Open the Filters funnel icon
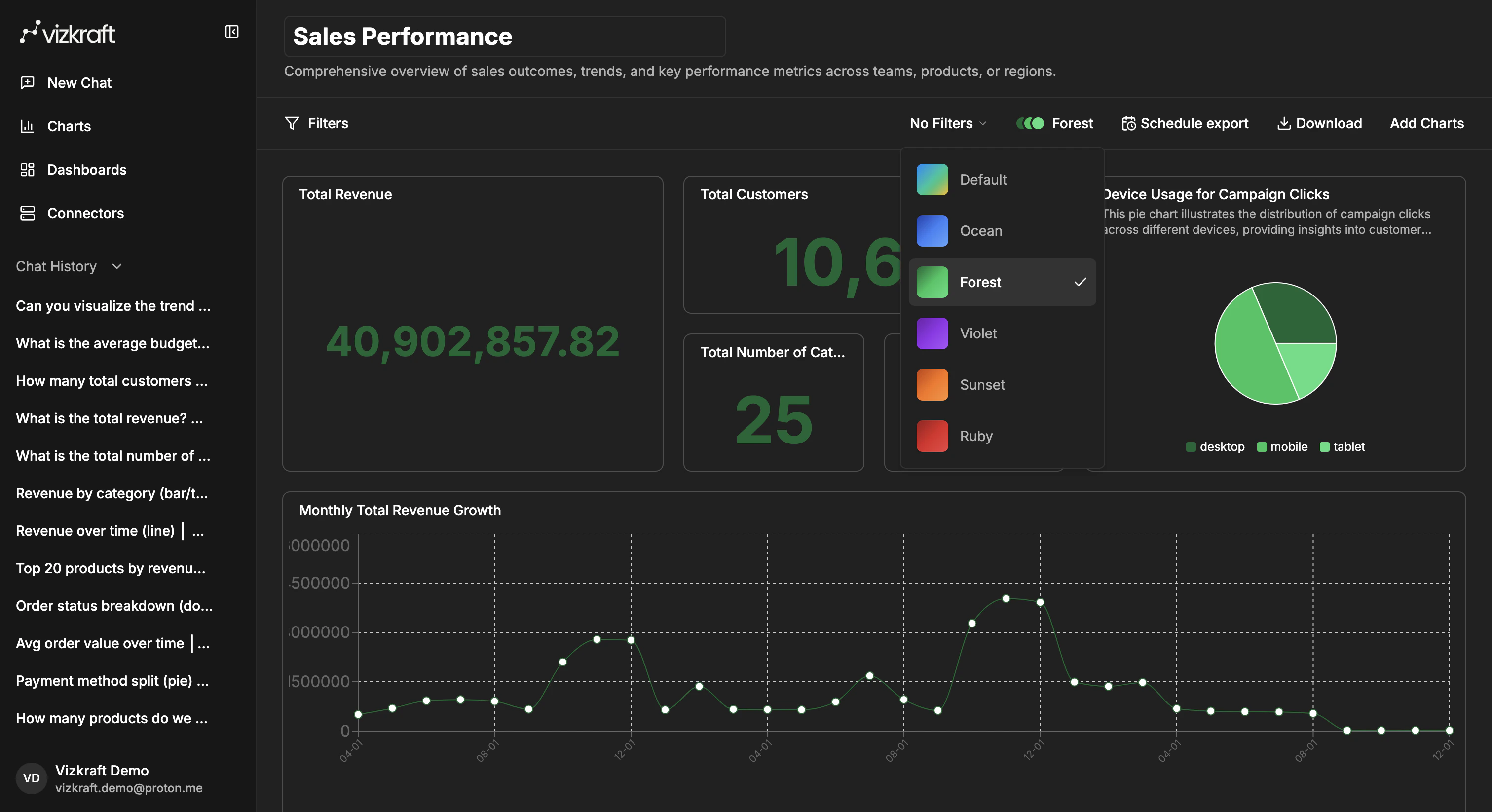Image resolution: width=1492 pixels, height=812 pixels. [x=293, y=123]
